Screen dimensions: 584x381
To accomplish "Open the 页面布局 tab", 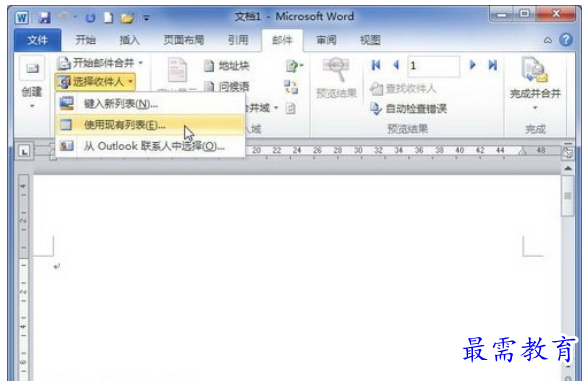I will [184, 40].
